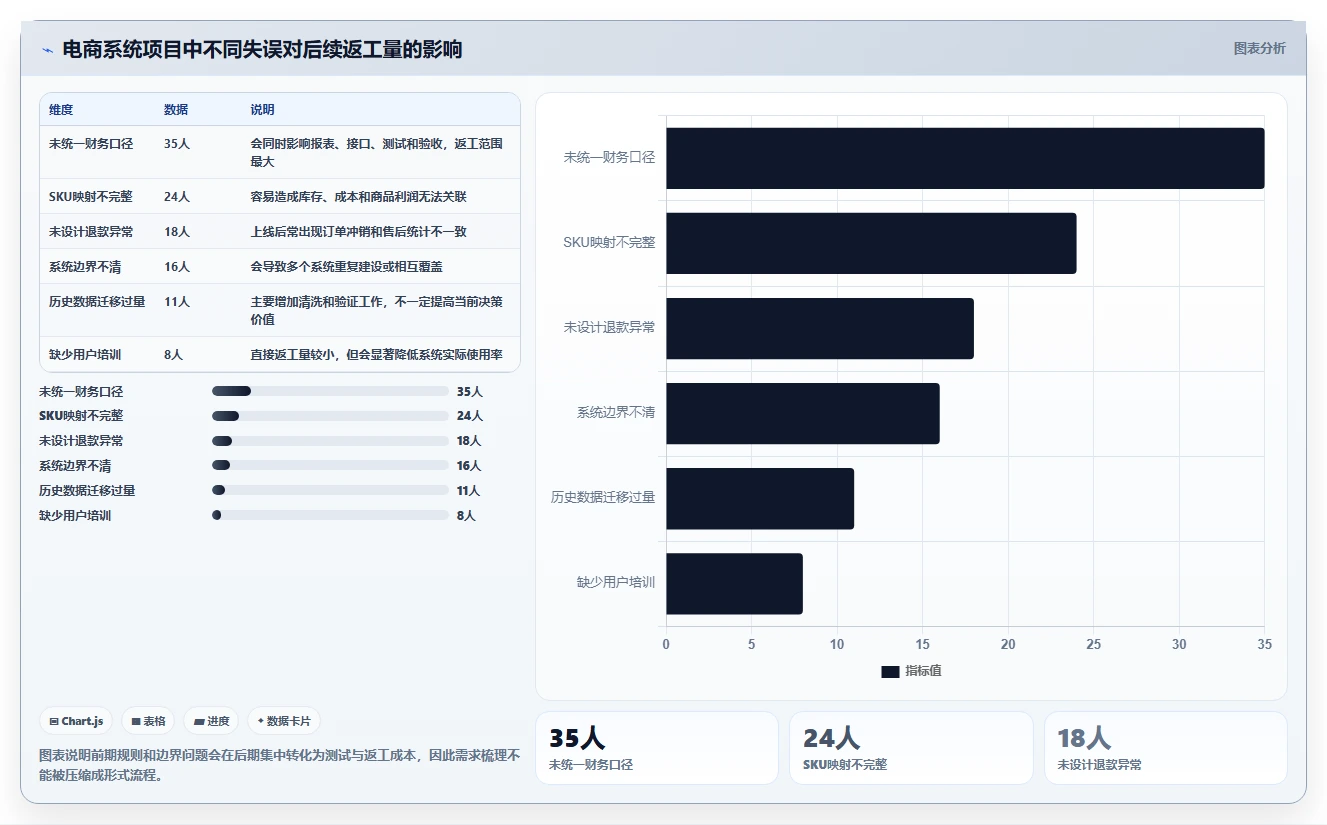Click table cell 未统一财务口径

point(91,144)
